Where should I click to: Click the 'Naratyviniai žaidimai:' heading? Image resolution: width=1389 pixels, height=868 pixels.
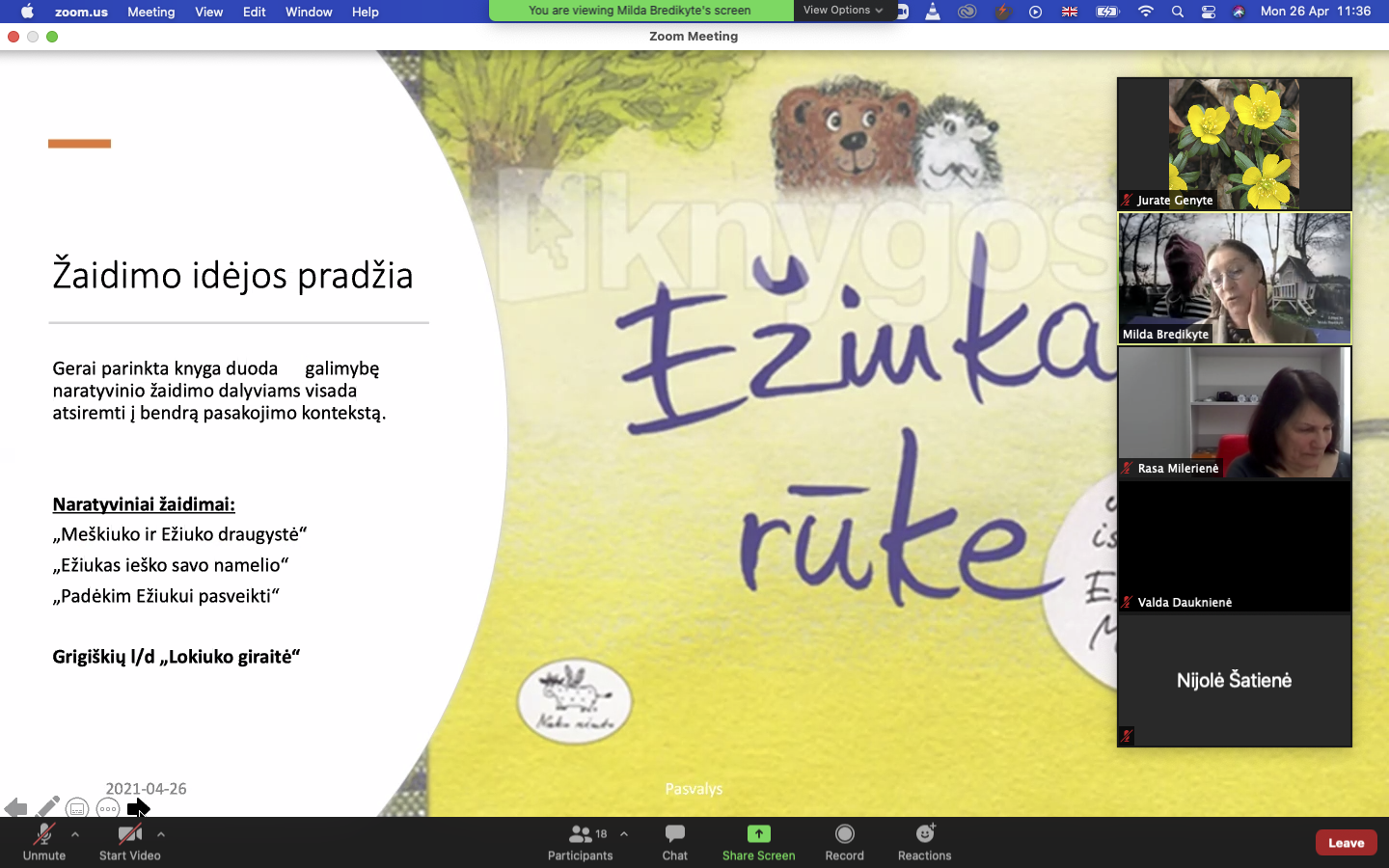click(144, 504)
